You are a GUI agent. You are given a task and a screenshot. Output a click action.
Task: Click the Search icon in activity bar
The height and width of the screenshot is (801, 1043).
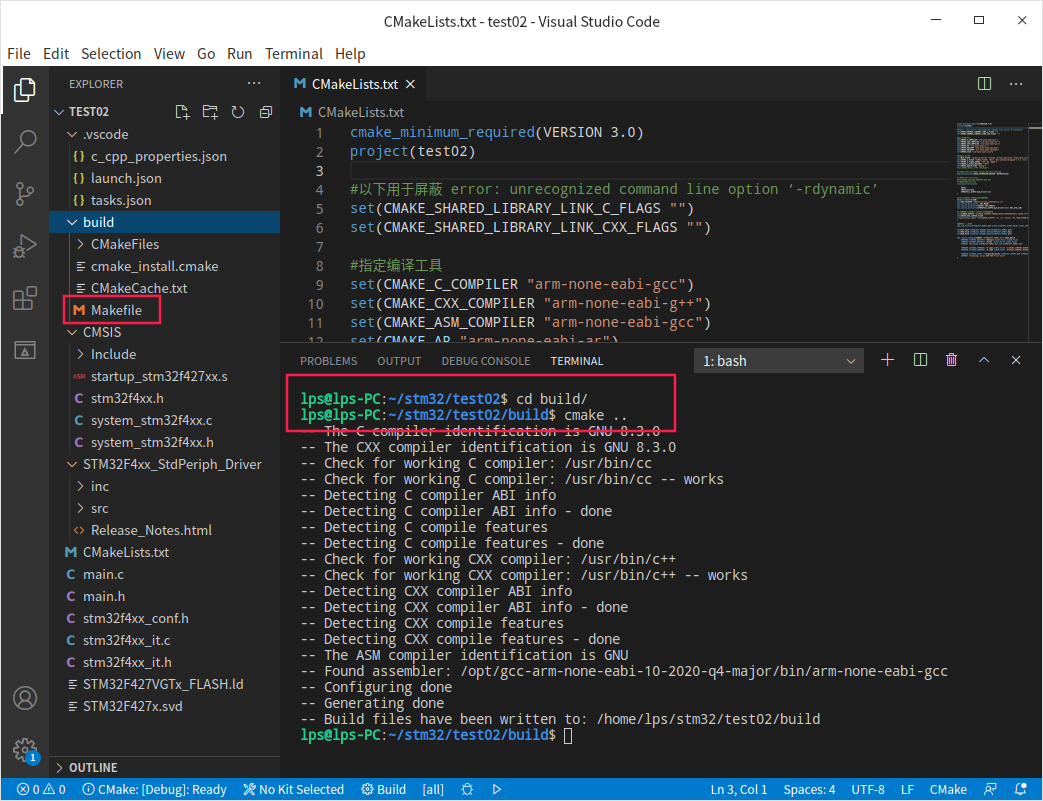coord(24,142)
